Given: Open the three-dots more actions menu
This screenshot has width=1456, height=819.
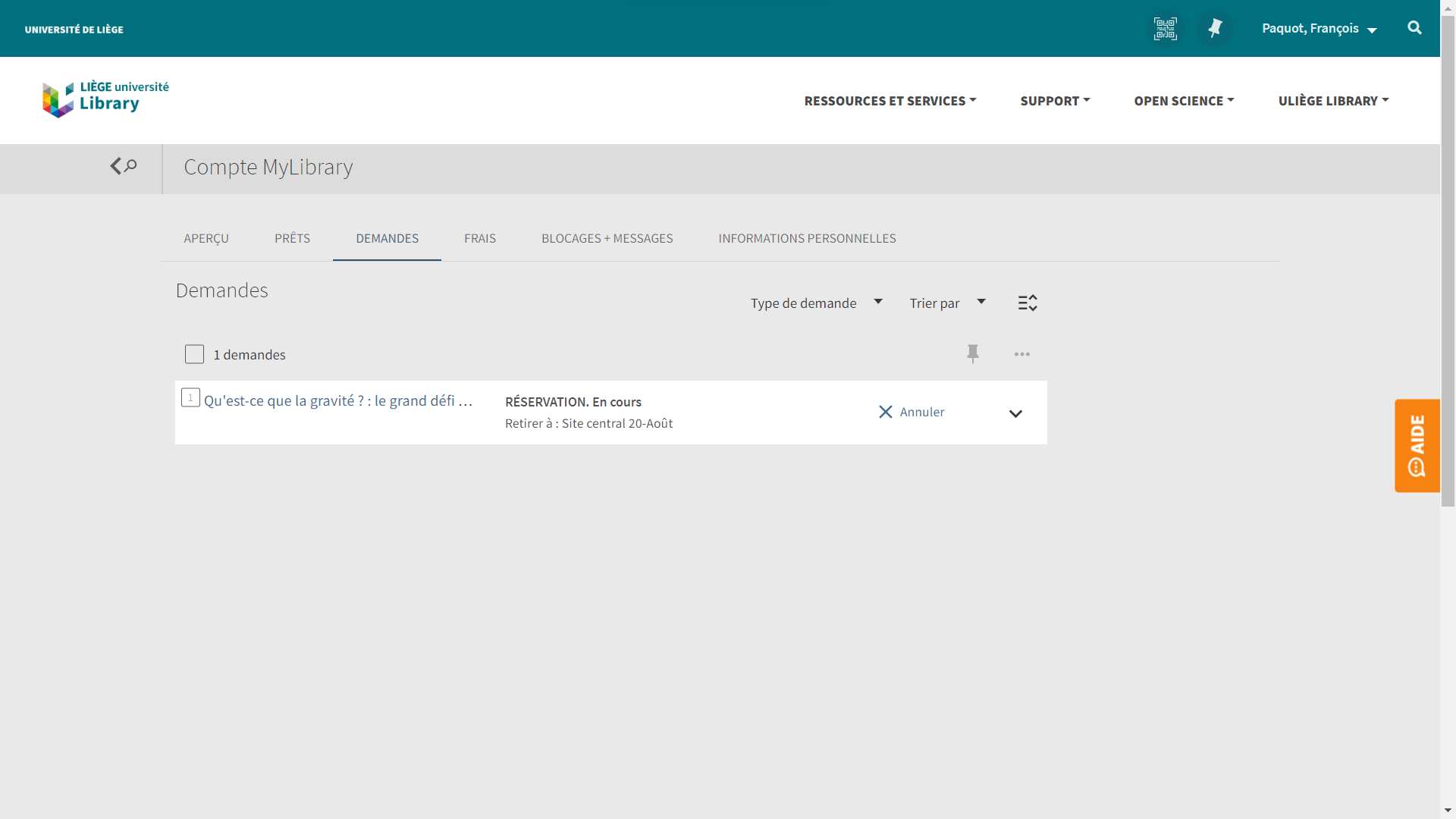Looking at the screenshot, I should pos(1022,354).
